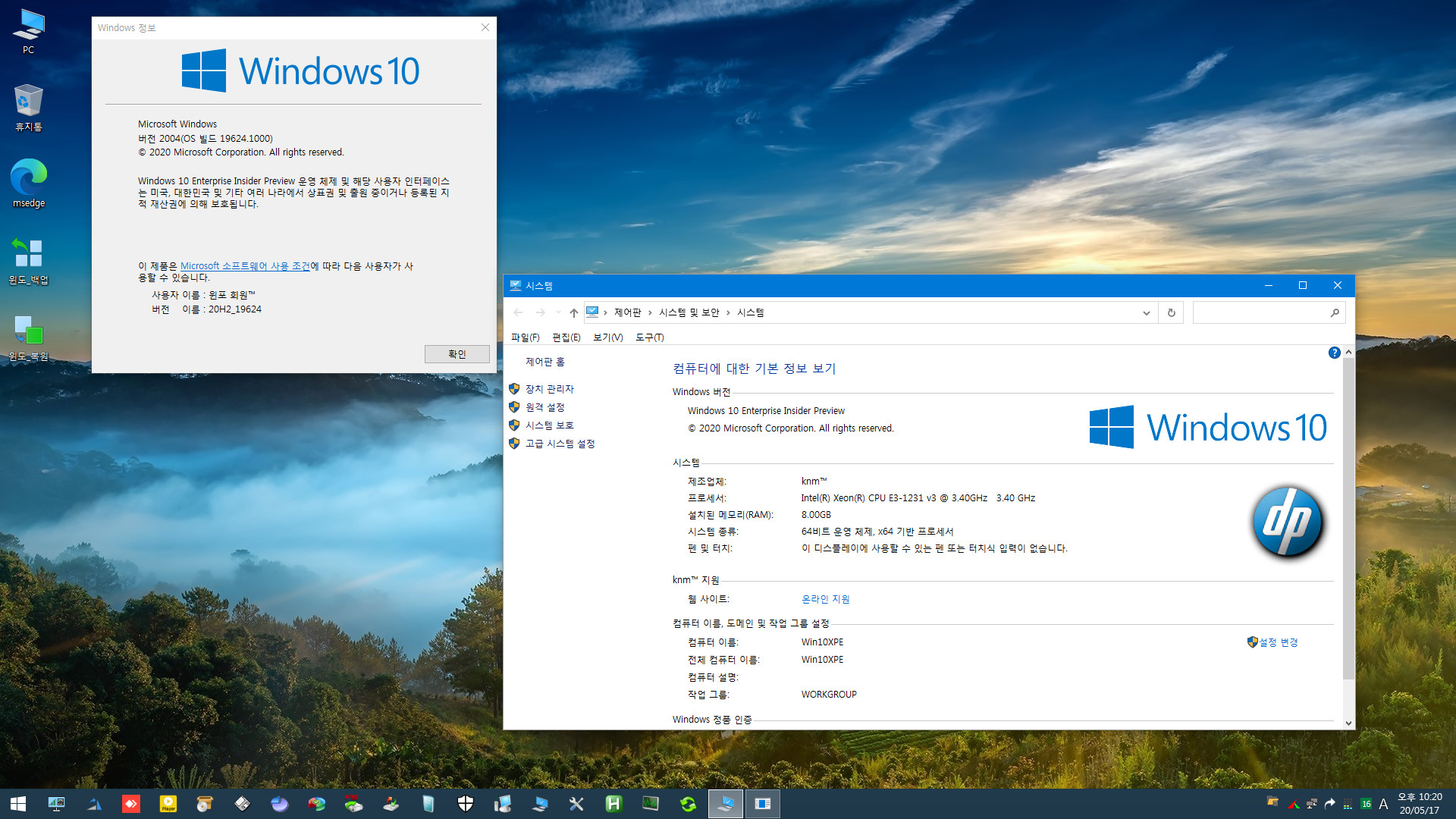The width and height of the screenshot is (1456, 819).
Task: Close the Windows 정보 dialog
Action: coord(485,27)
